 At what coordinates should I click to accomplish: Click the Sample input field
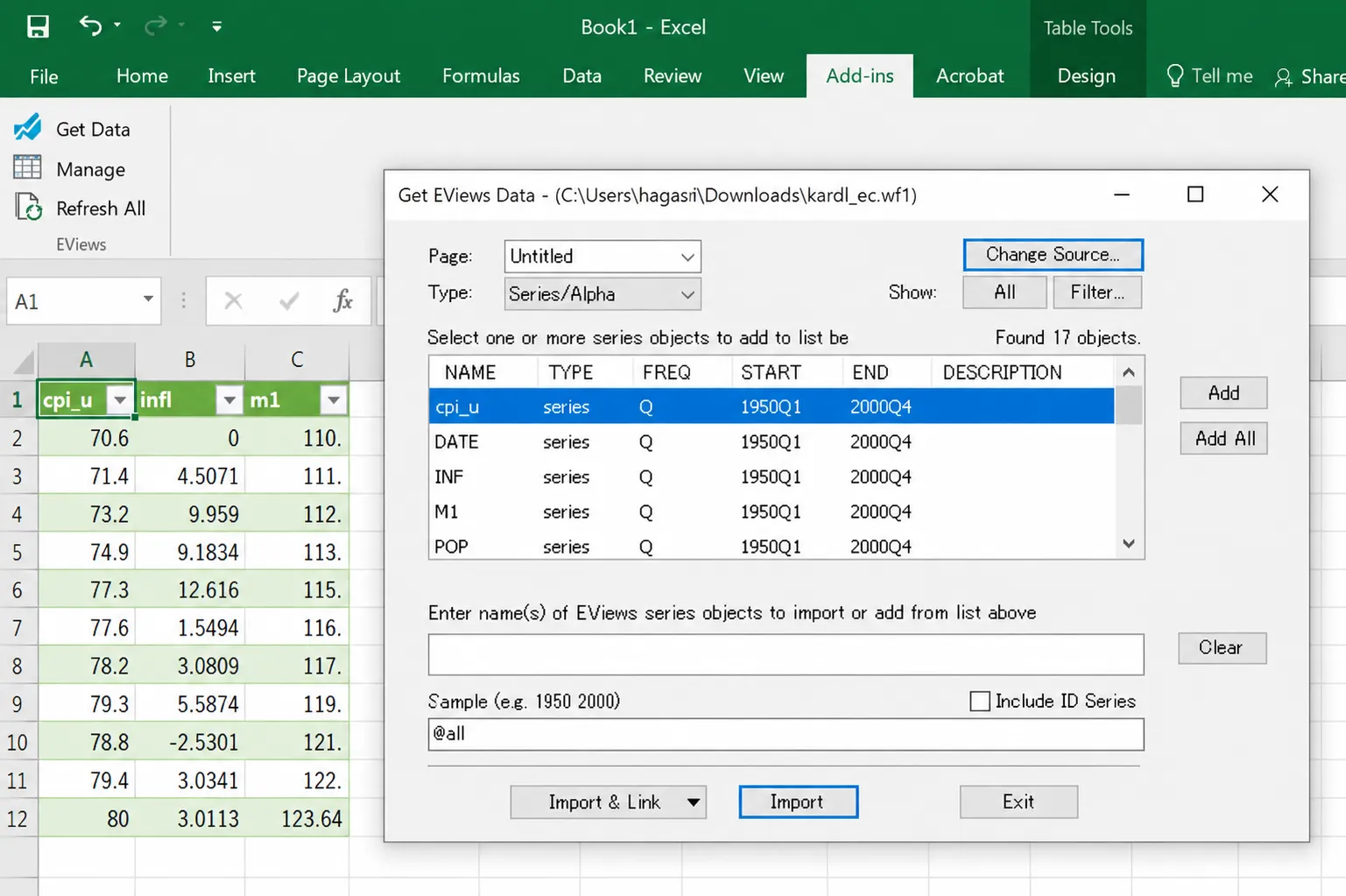coord(786,735)
